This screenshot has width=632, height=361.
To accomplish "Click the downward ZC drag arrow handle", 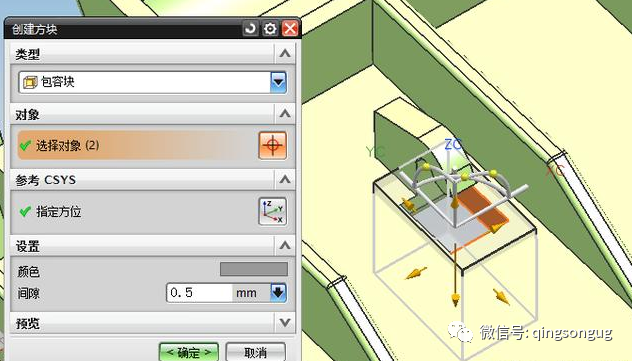I will (x=455, y=299).
